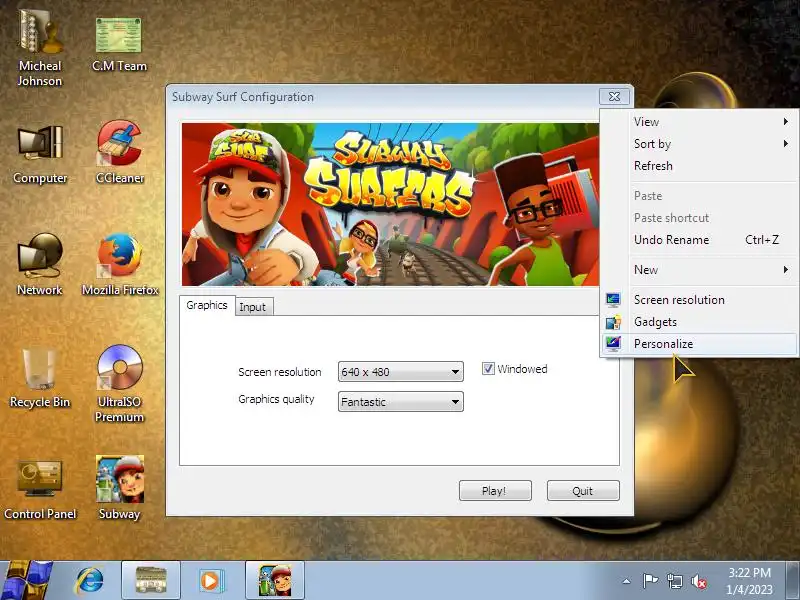Click the Subway Surfers banner image

tap(390, 204)
